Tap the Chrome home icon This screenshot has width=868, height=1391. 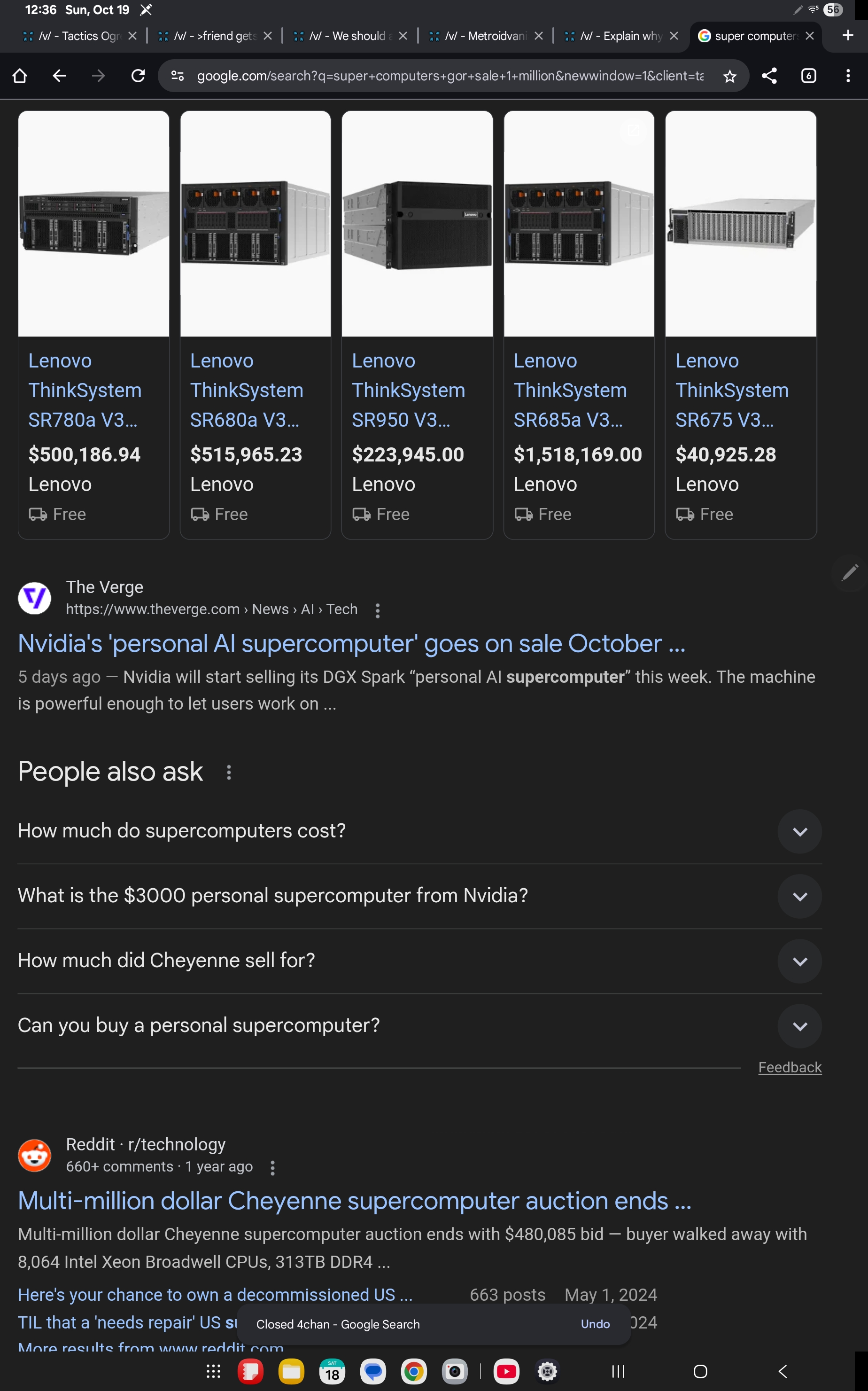click(x=20, y=76)
